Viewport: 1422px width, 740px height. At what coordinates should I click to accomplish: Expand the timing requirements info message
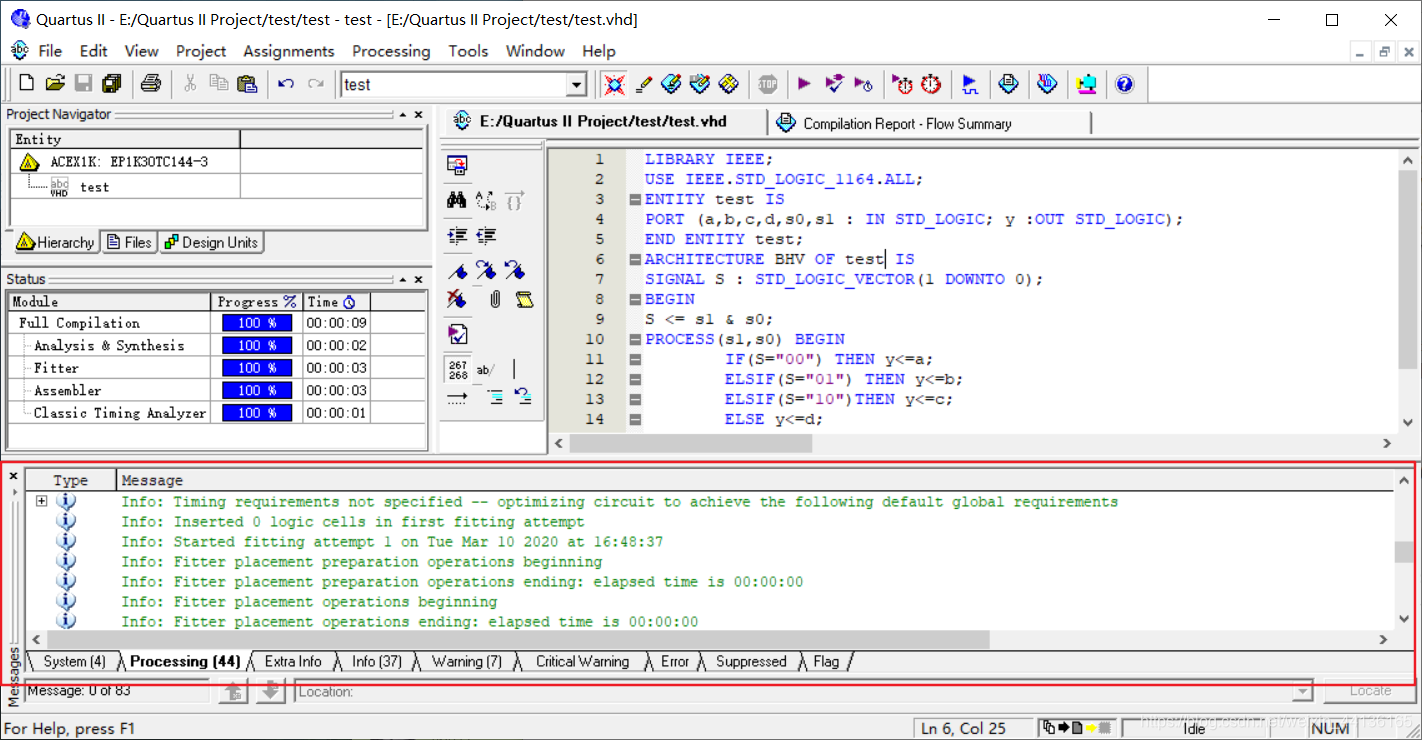(x=41, y=501)
